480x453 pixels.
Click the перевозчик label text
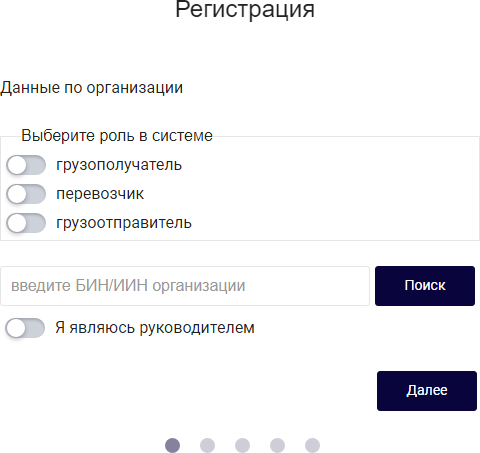(100, 194)
